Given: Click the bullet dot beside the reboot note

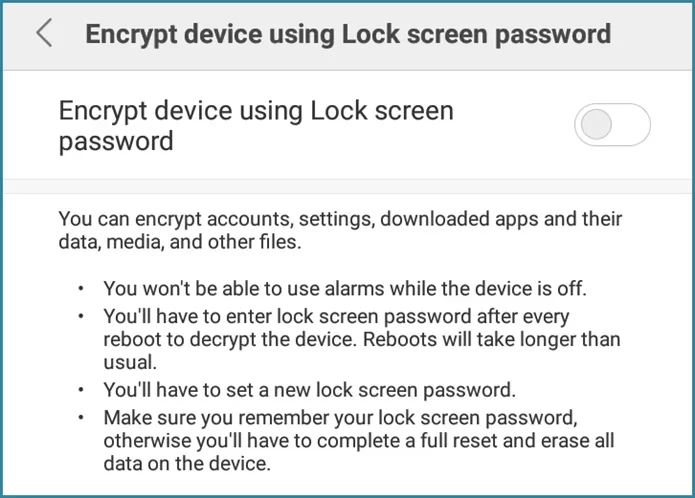Looking at the screenshot, I should [x=80, y=315].
